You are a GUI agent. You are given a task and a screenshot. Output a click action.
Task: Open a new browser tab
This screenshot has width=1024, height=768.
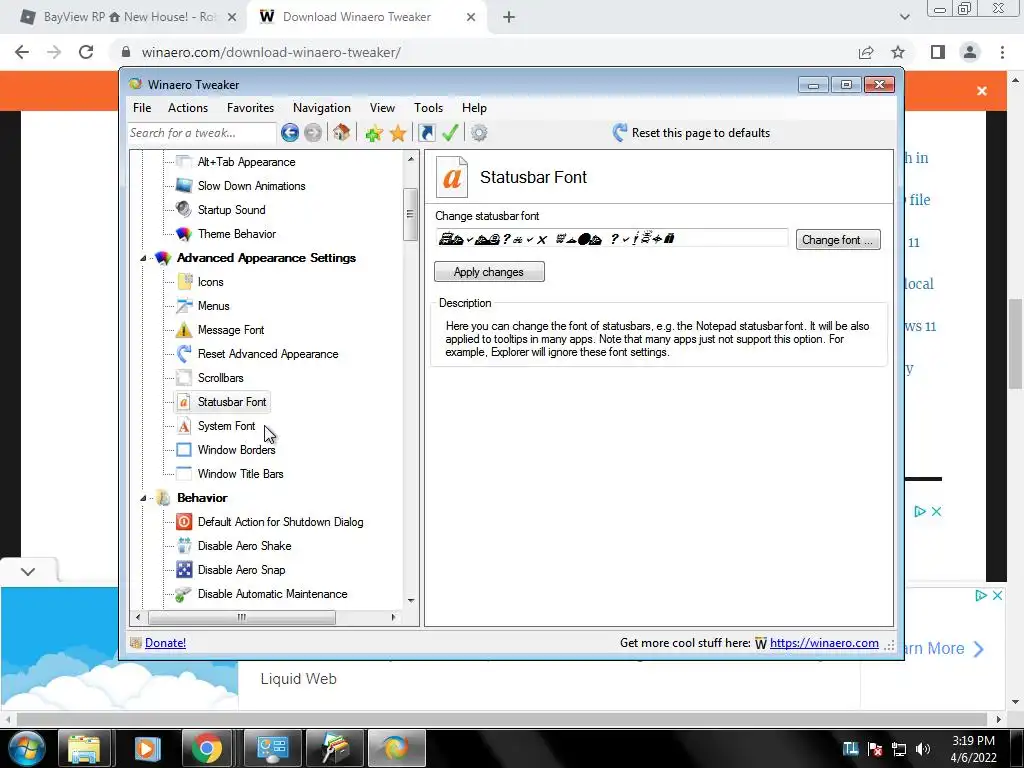click(x=509, y=17)
